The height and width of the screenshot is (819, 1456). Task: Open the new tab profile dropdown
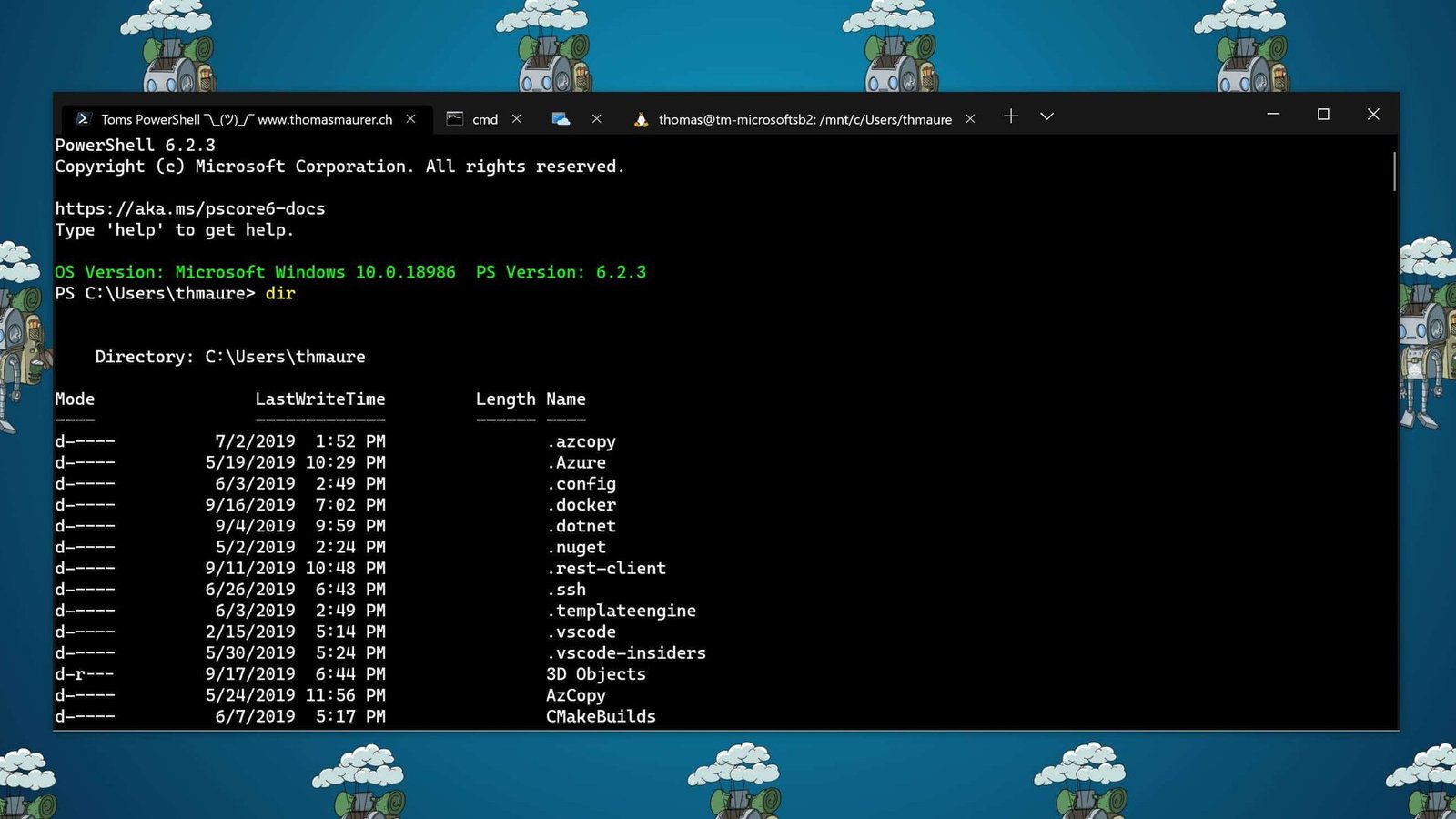(1047, 116)
